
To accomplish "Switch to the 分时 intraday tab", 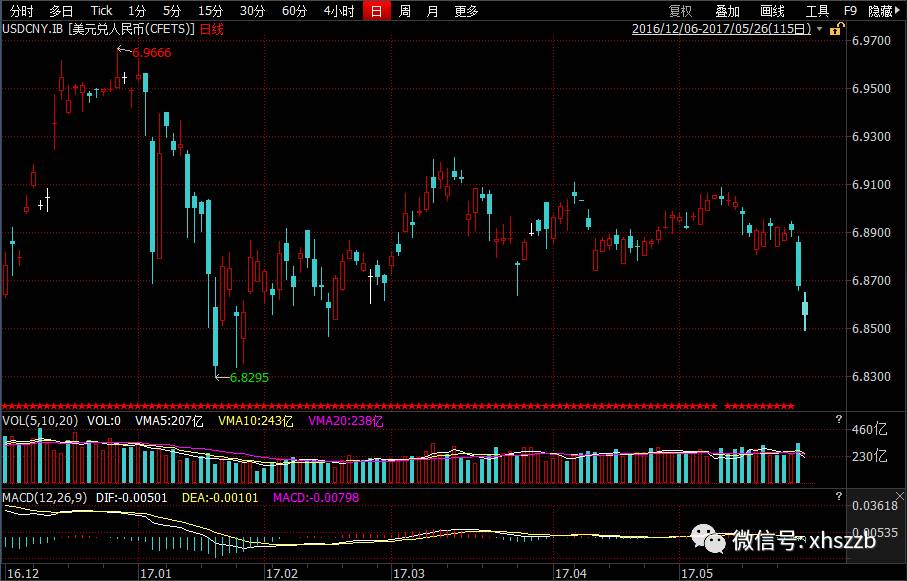I will [x=22, y=11].
